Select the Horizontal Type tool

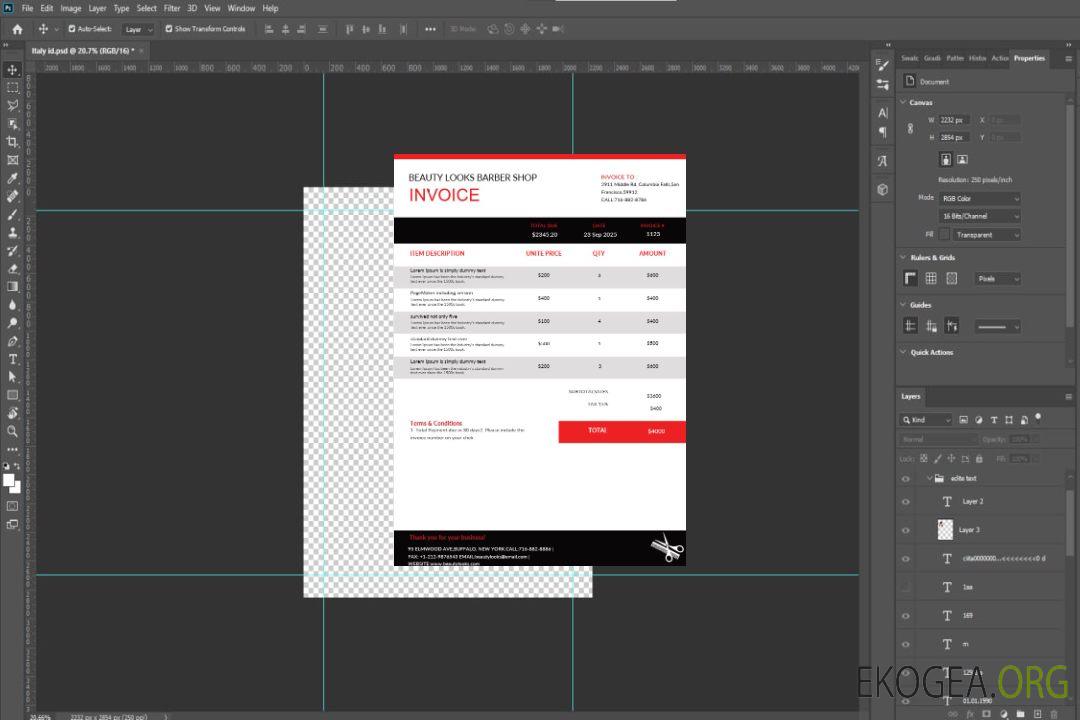[12, 359]
